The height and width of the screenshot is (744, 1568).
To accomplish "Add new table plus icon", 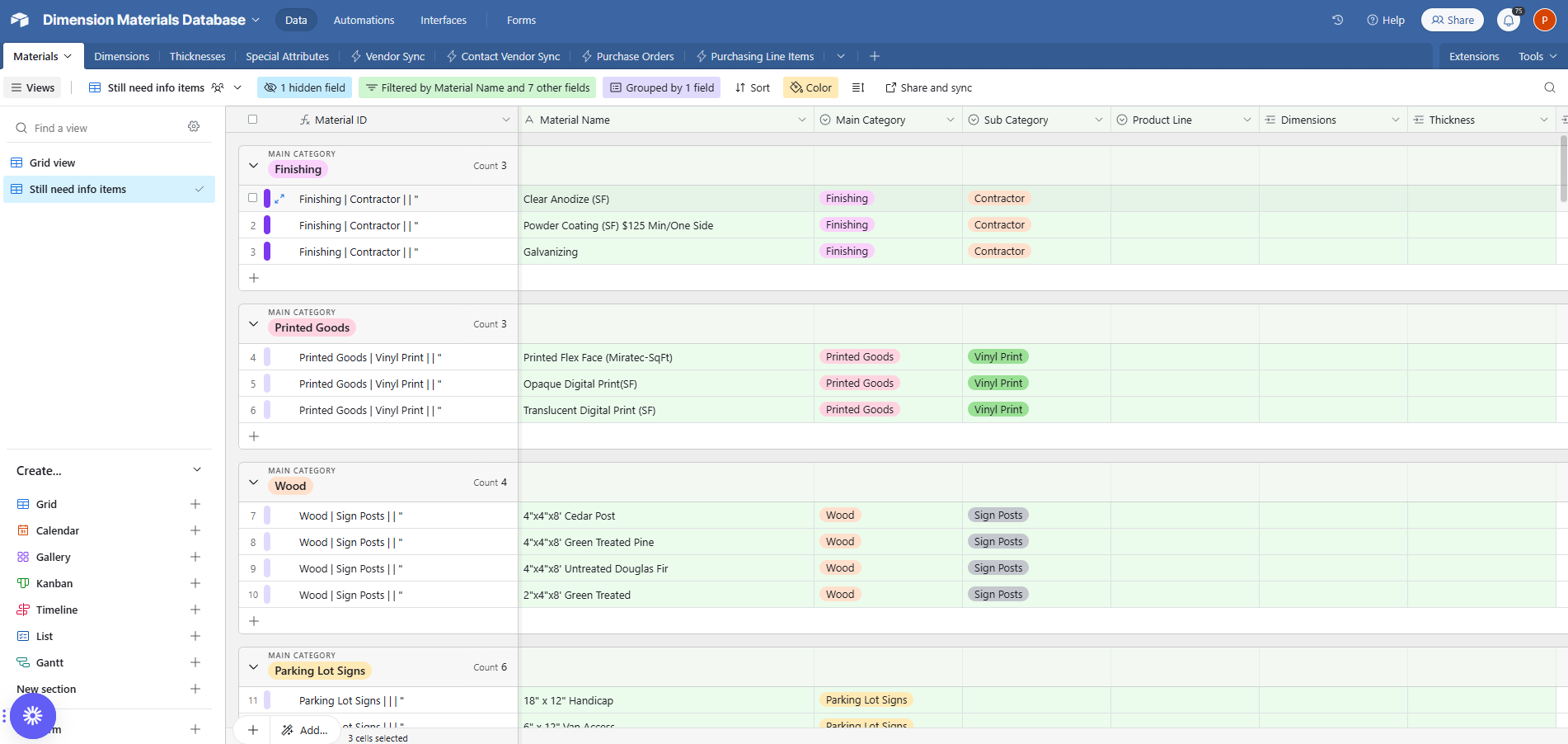I will pyautogui.click(x=875, y=56).
